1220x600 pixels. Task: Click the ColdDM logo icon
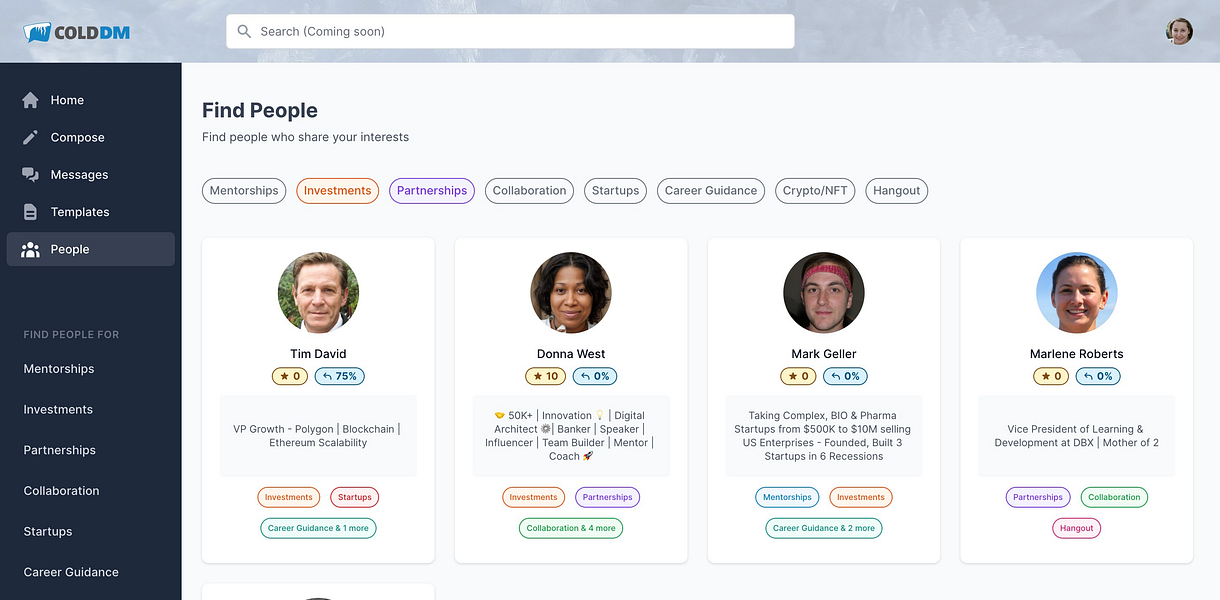37,32
